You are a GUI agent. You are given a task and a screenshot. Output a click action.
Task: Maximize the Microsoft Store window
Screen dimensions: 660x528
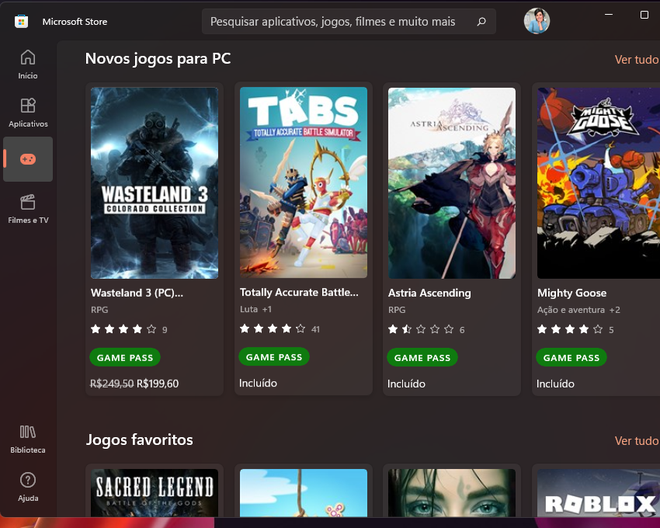pos(644,15)
